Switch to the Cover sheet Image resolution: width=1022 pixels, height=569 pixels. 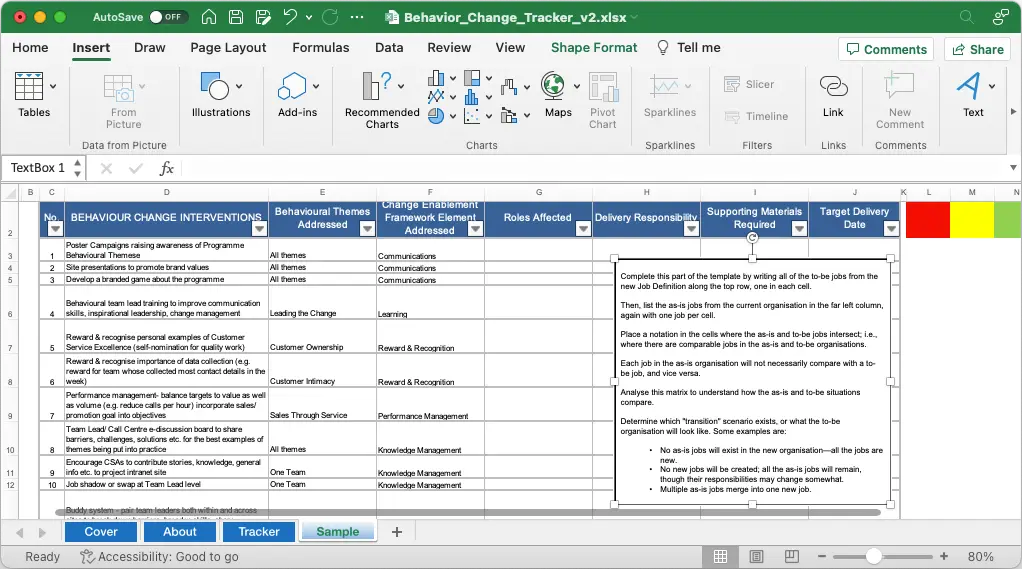101,531
